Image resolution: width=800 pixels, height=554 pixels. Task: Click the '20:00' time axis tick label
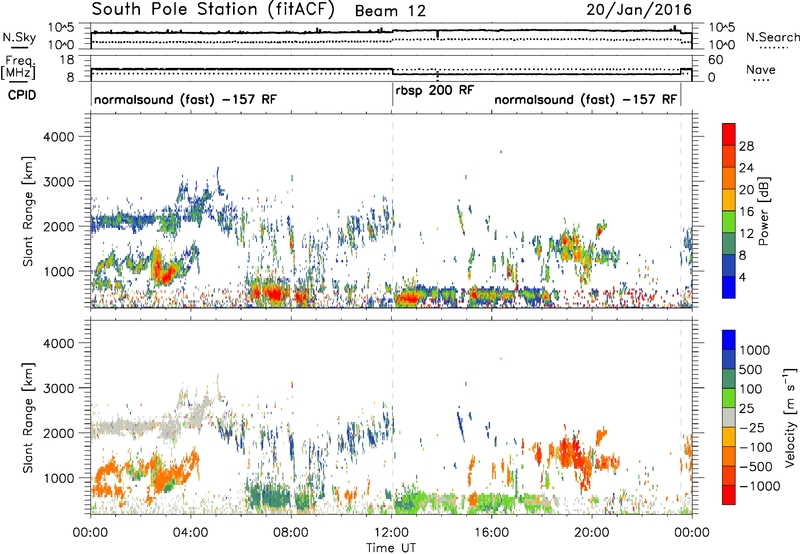pyautogui.click(x=592, y=533)
